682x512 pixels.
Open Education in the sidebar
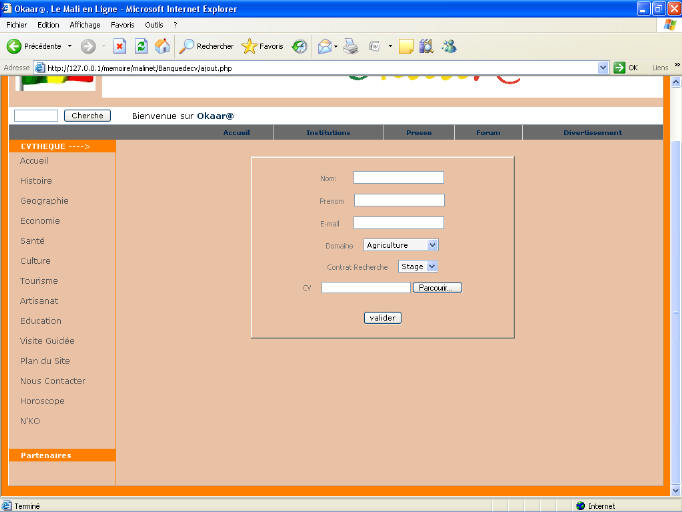(41, 321)
